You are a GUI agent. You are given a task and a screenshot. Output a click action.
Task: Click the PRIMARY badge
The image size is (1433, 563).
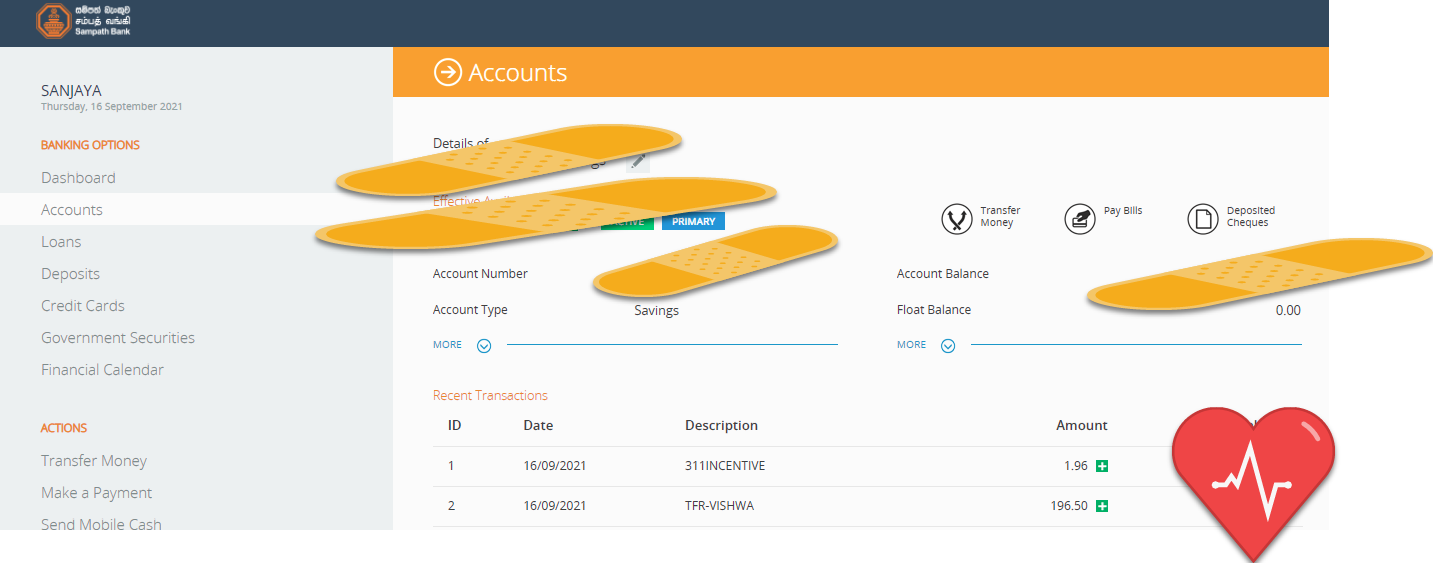click(x=693, y=221)
